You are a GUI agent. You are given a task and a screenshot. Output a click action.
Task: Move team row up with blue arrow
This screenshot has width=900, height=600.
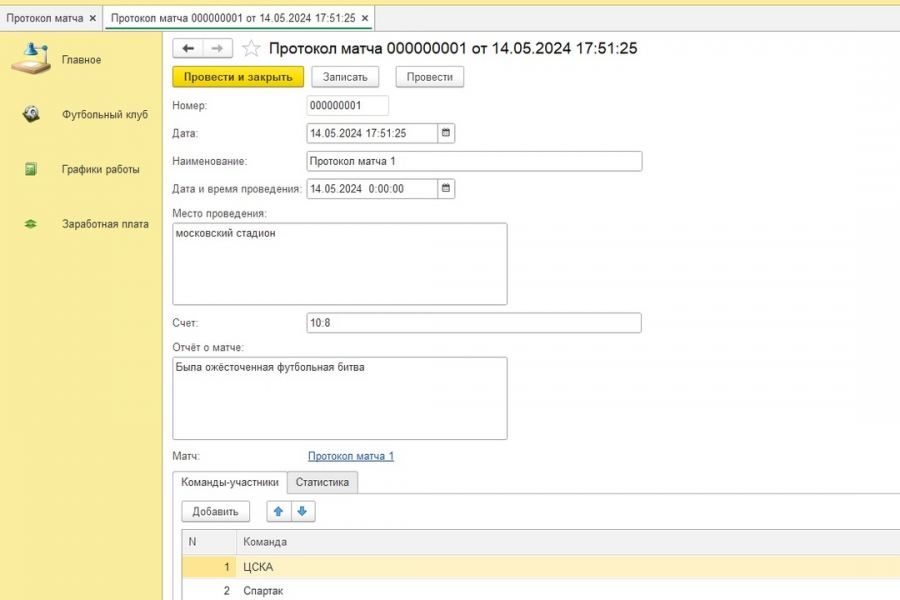point(278,511)
